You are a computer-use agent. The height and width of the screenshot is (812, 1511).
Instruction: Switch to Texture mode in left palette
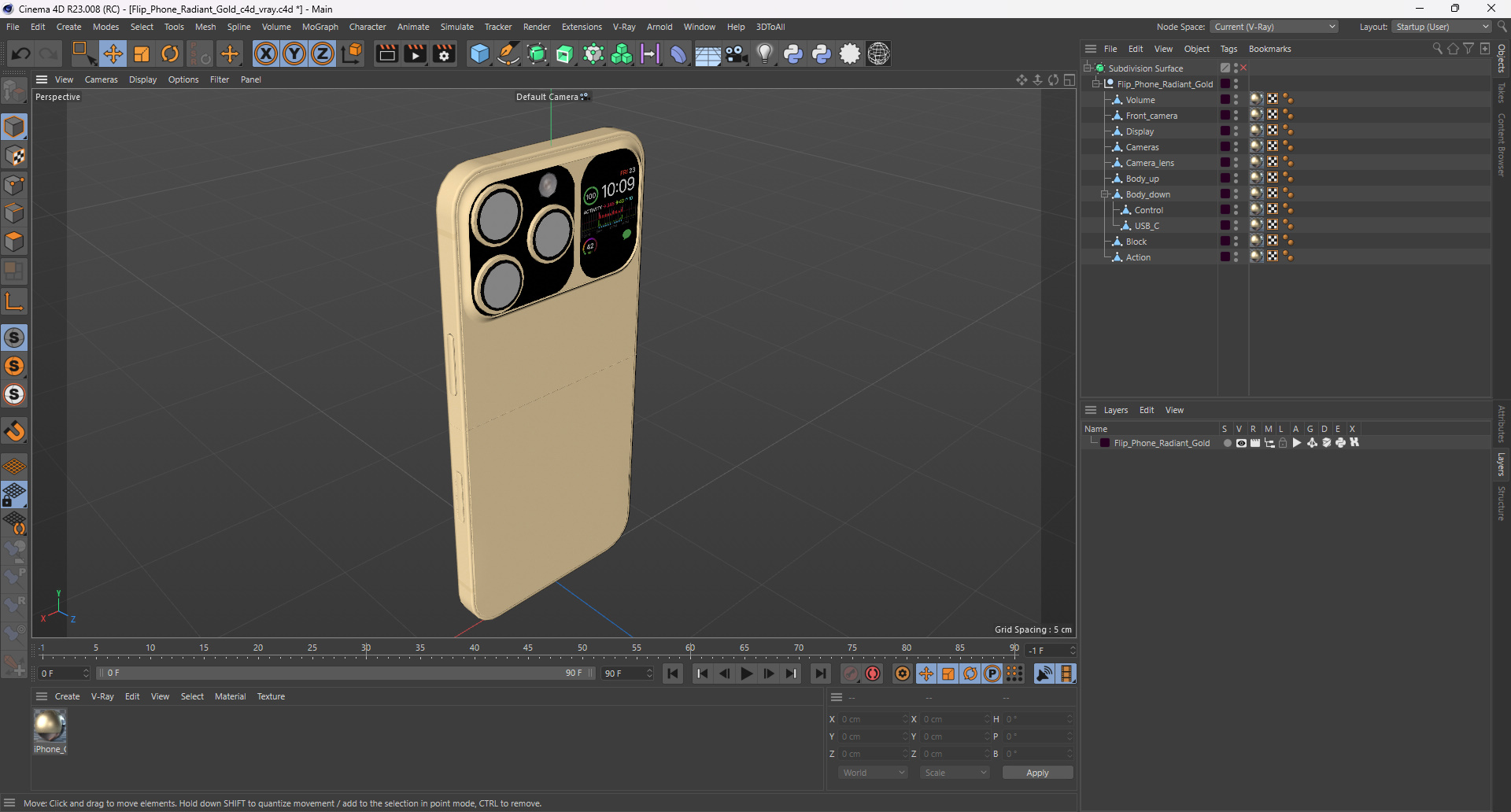coord(14,156)
